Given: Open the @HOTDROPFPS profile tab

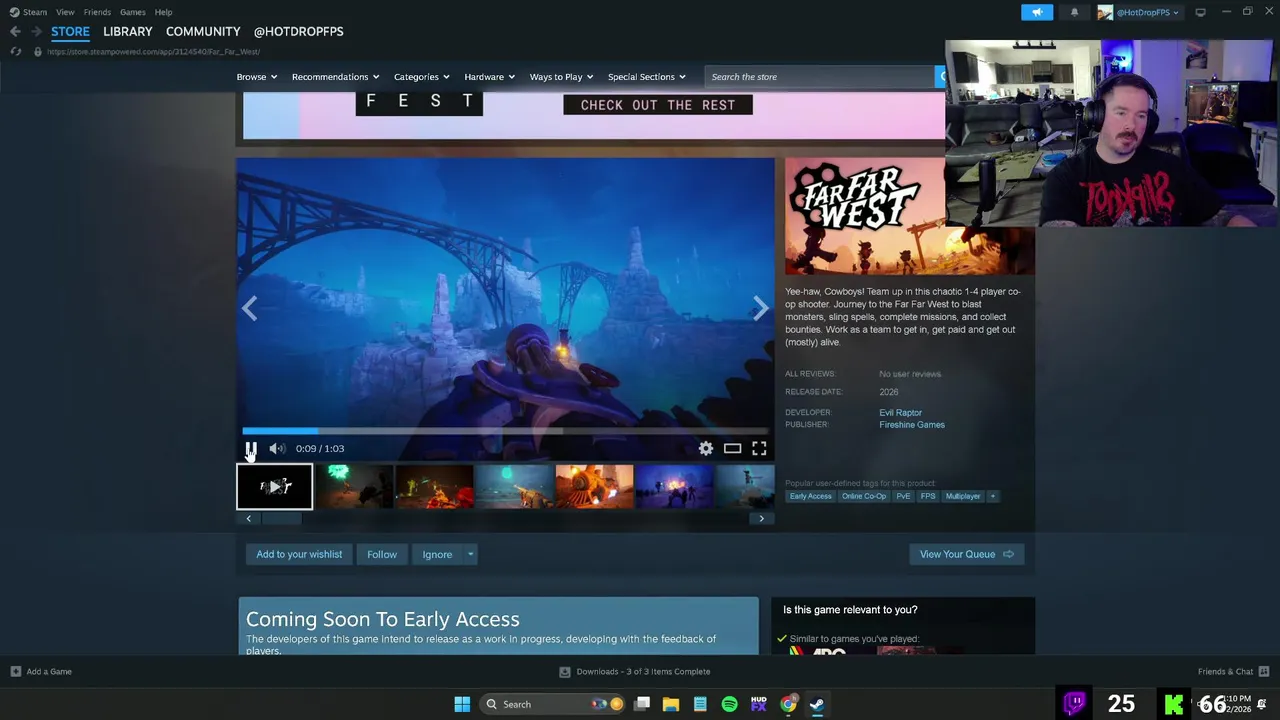Looking at the screenshot, I should click(298, 31).
